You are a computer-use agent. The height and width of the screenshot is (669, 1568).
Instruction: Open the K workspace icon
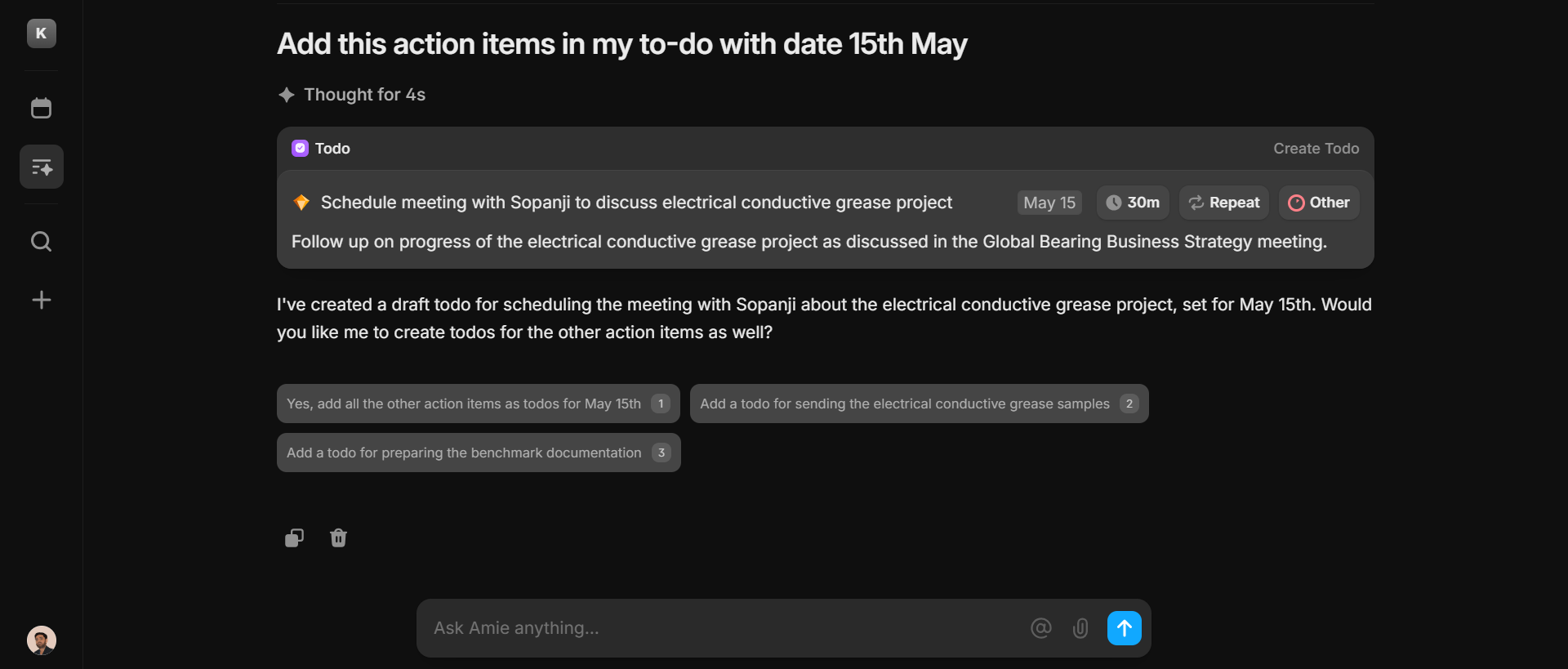click(42, 33)
